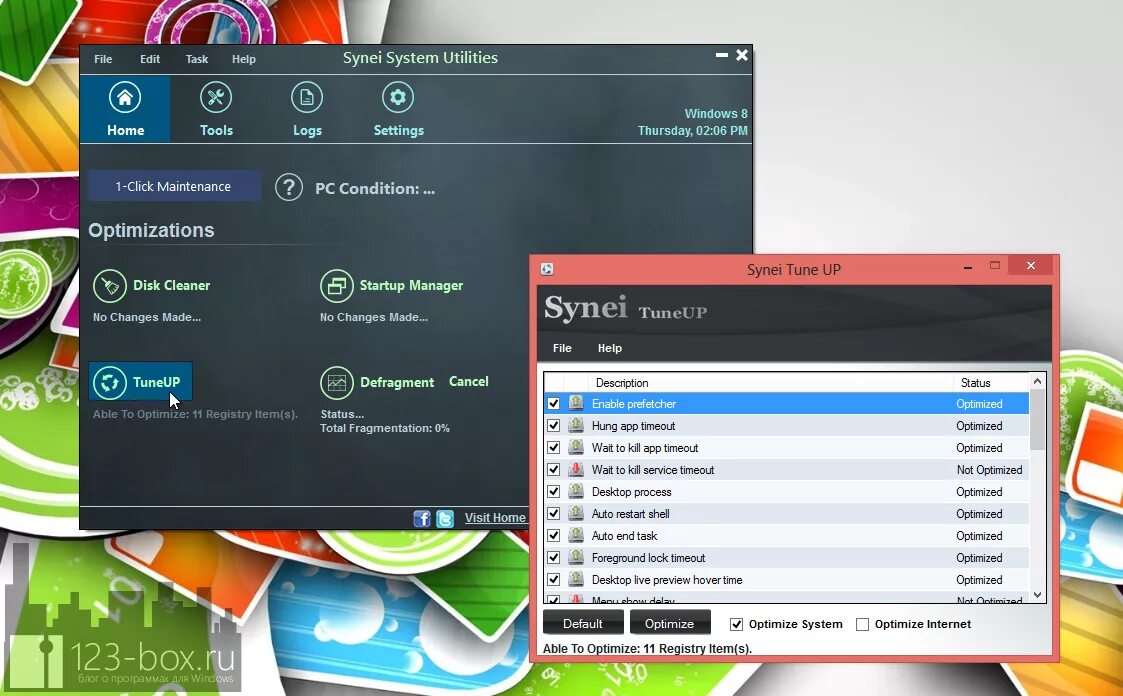This screenshot has width=1123, height=696.
Task: Follow the Visit Home link
Action: [495, 518]
